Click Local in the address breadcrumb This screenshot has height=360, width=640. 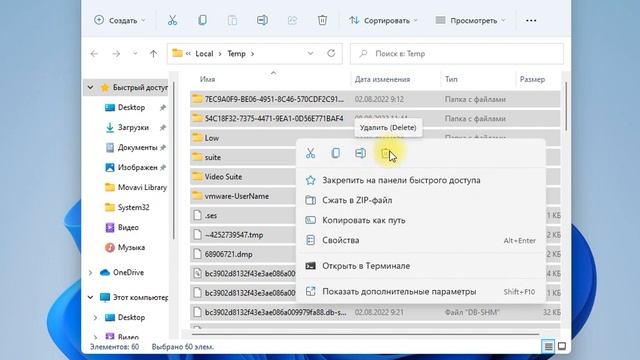(204, 53)
